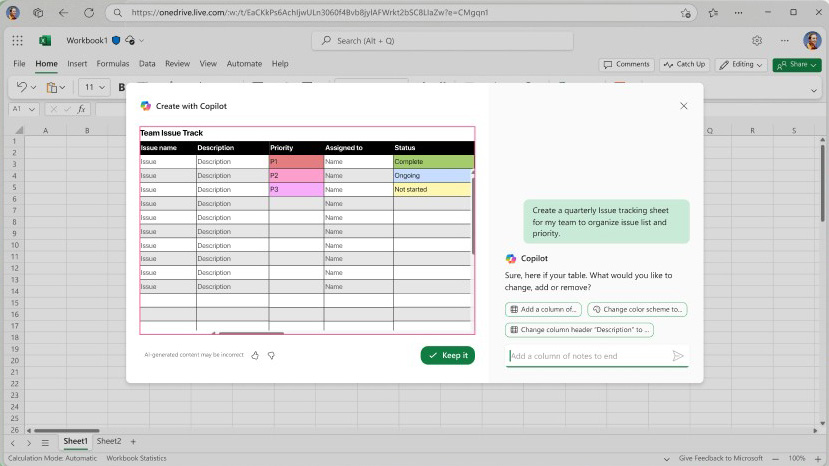The height and width of the screenshot is (466, 829).
Task: Open the all sheets list icon
Action: pyautogui.click(x=45, y=443)
